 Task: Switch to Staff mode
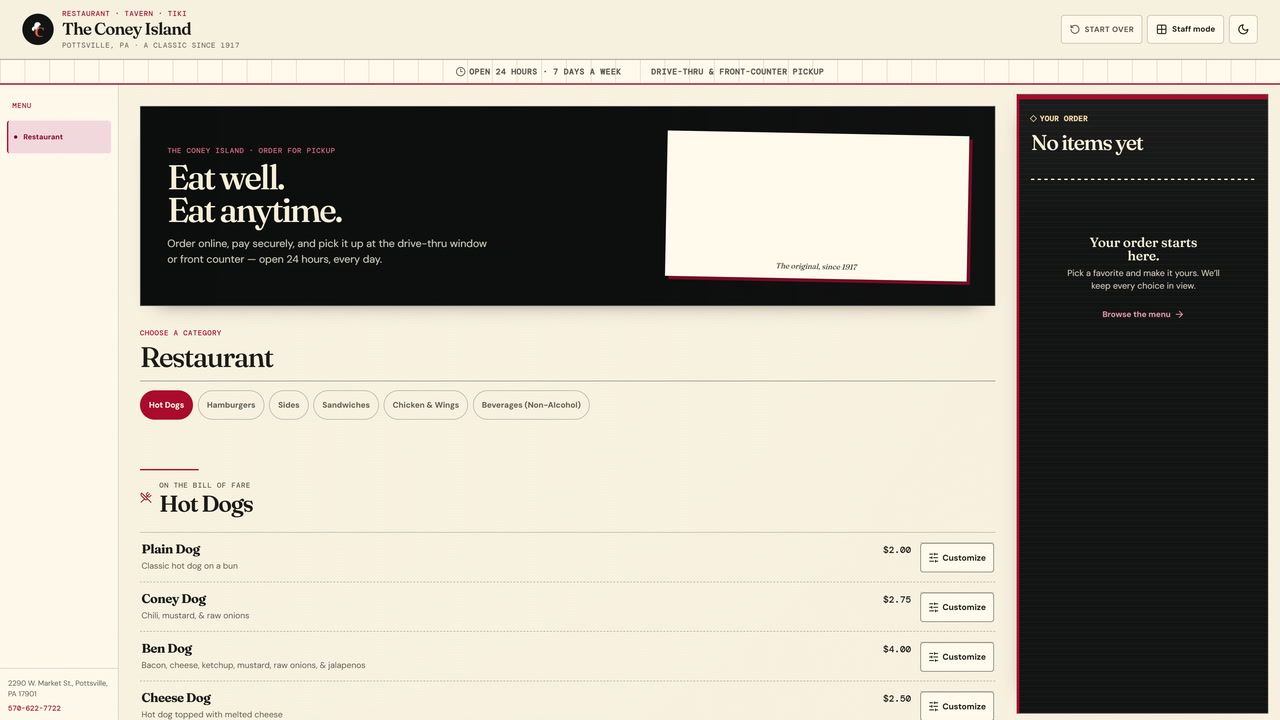pos(1185,29)
